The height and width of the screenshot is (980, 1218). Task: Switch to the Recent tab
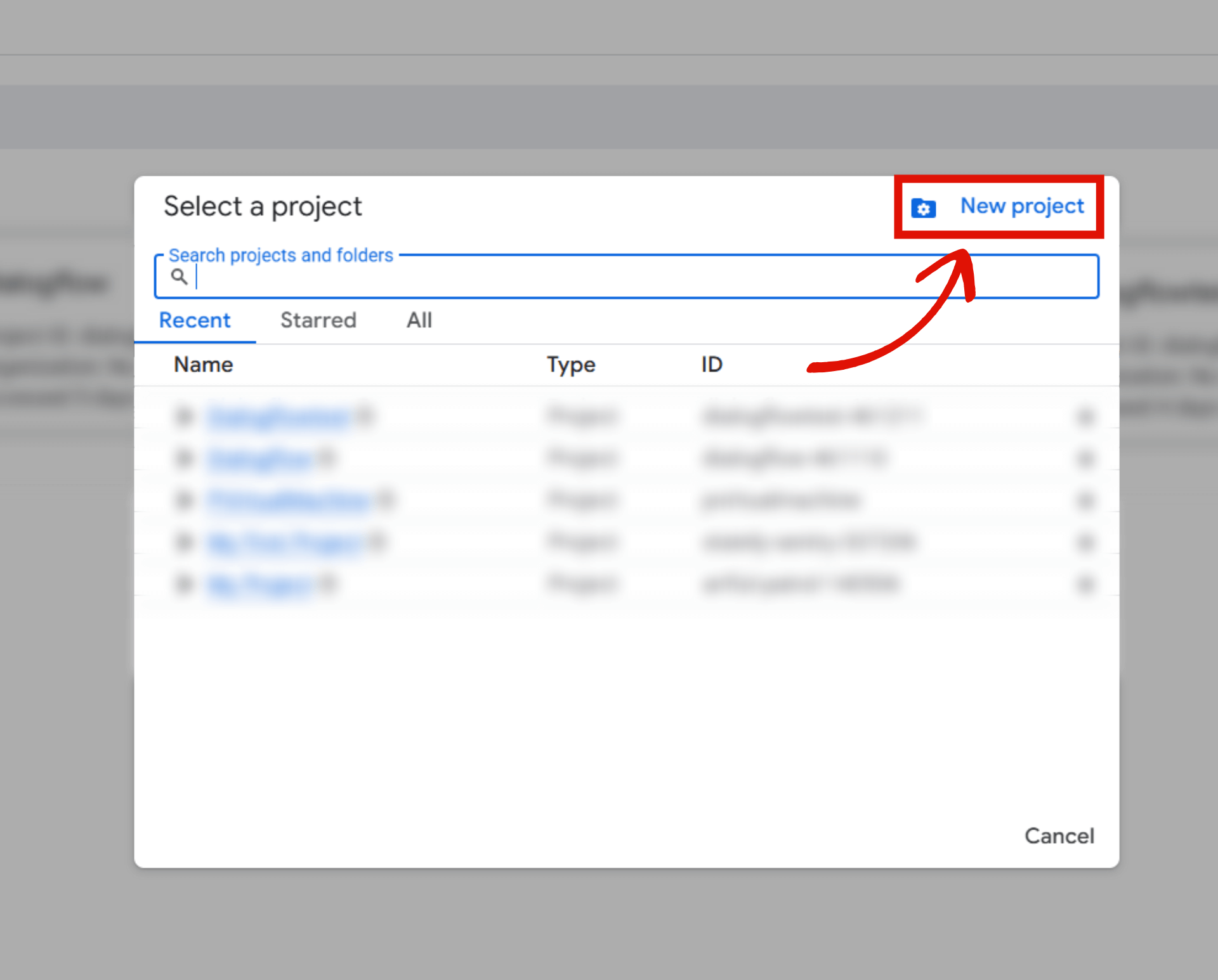click(195, 320)
